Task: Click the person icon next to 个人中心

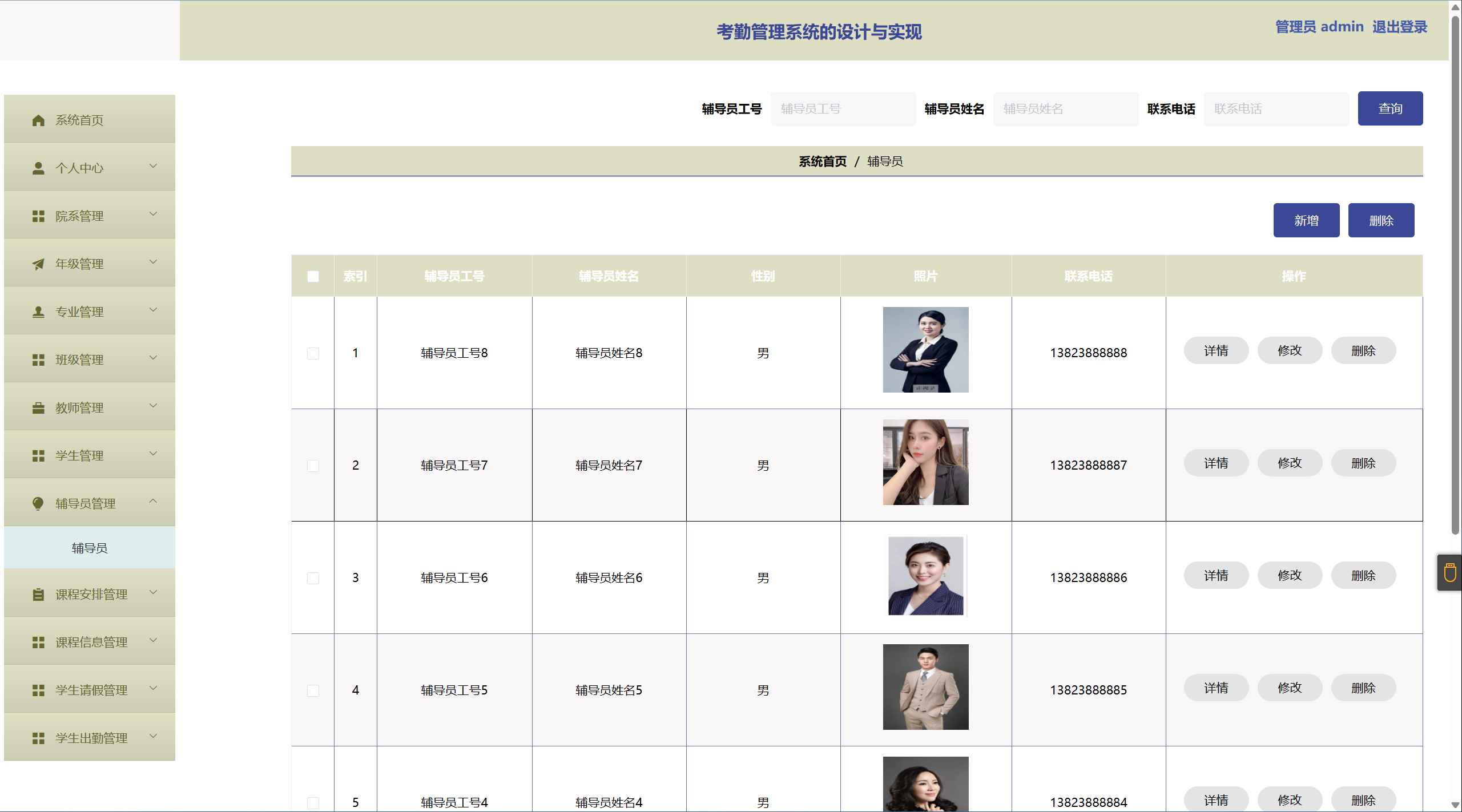Action: pyautogui.click(x=38, y=168)
